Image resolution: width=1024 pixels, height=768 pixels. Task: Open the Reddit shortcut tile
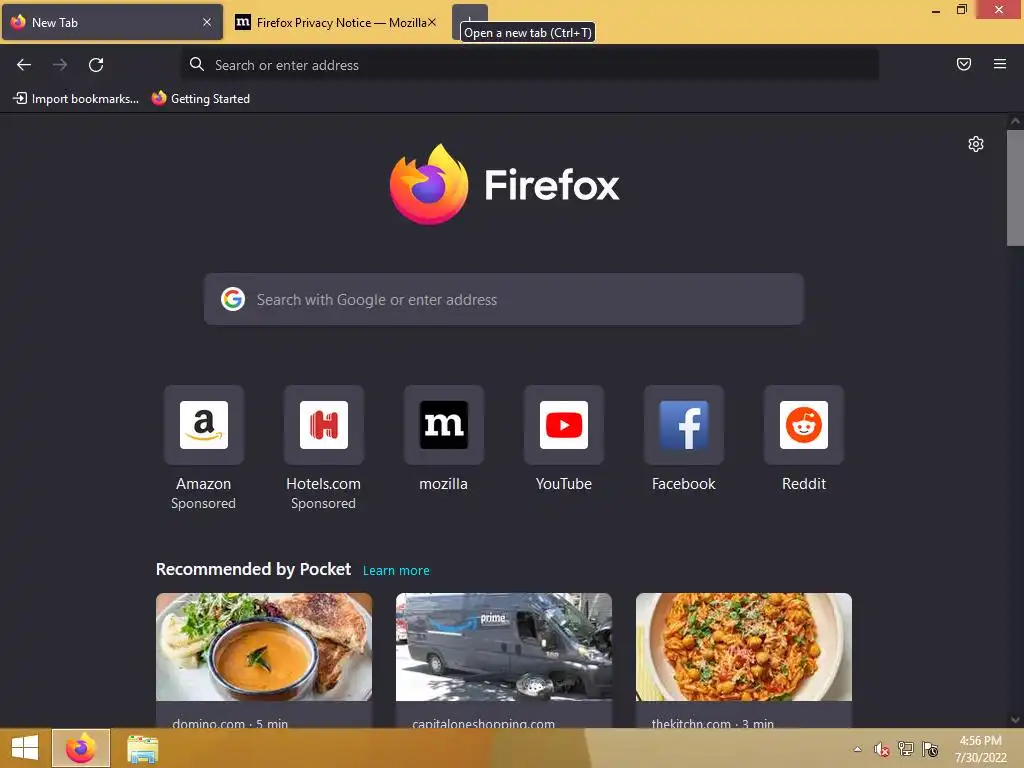804,425
